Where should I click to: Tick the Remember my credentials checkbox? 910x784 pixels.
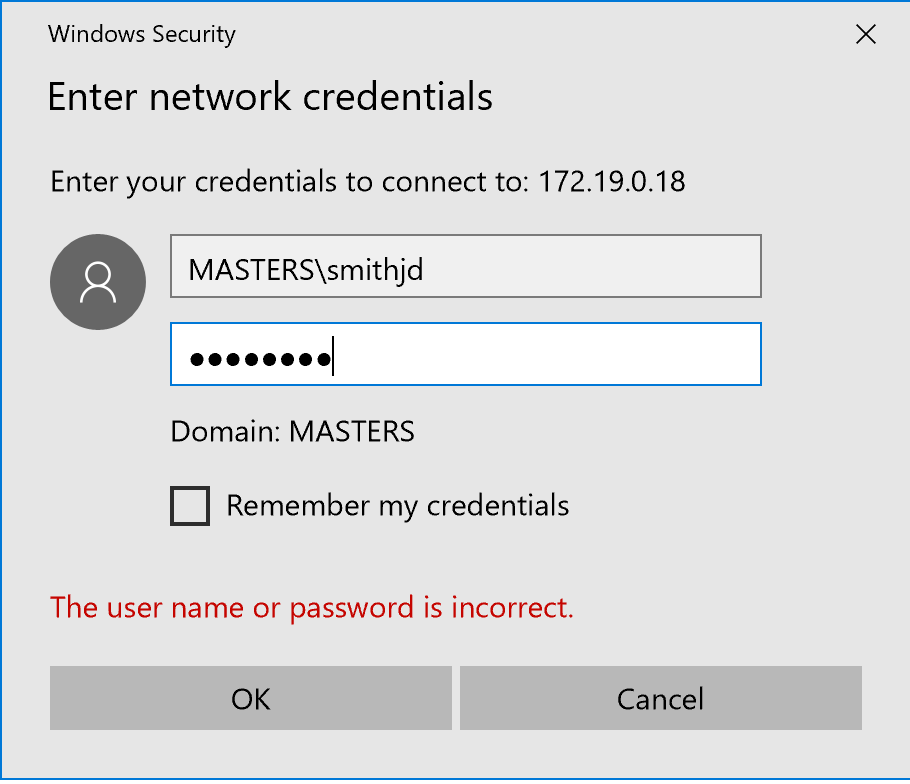tap(190, 505)
